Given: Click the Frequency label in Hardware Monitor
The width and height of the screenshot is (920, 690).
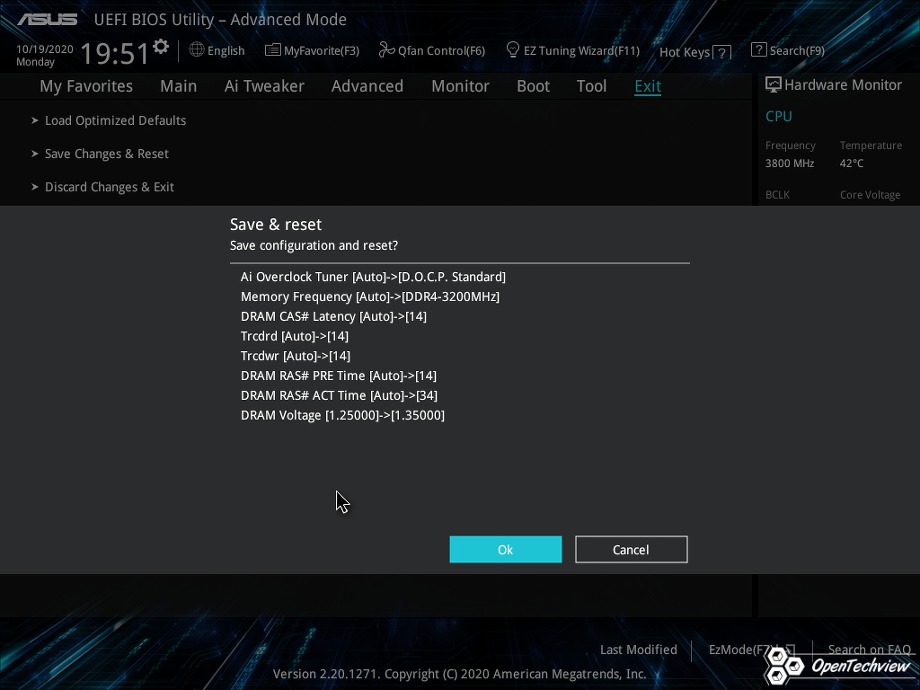Looking at the screenshot, I should pyautogui.click(x=790, y=146).
